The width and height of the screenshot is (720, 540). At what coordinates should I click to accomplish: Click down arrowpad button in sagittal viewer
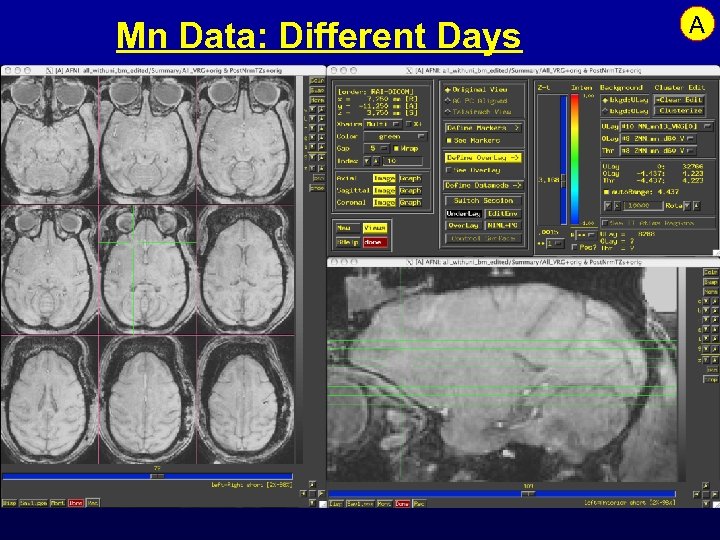point(706,504)
